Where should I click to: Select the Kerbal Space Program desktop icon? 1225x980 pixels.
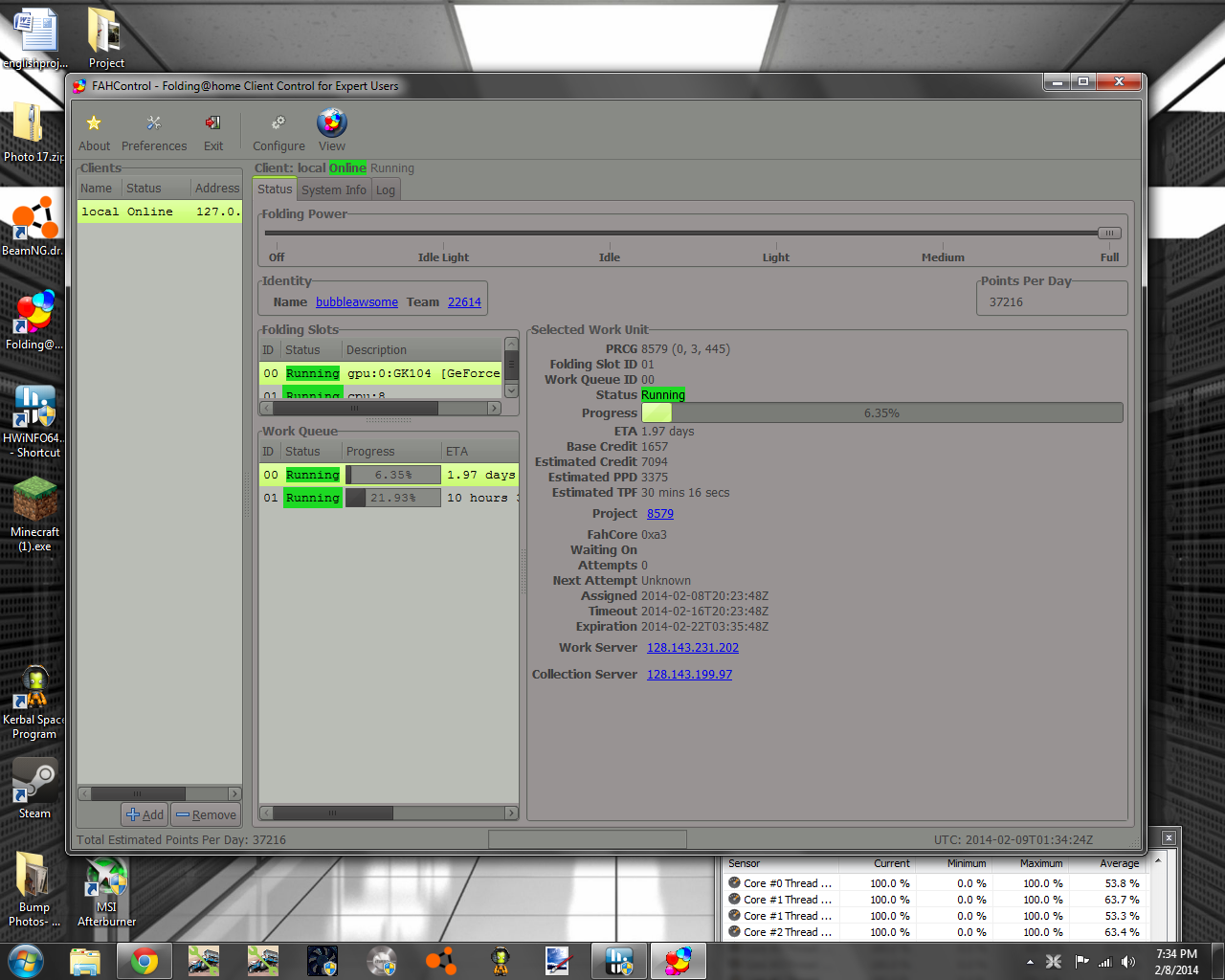tap(34, 702)
